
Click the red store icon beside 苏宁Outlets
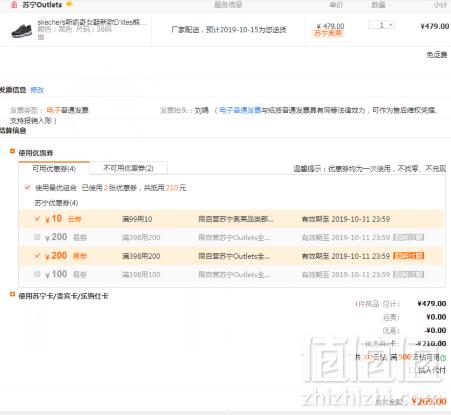pos(14,5)
